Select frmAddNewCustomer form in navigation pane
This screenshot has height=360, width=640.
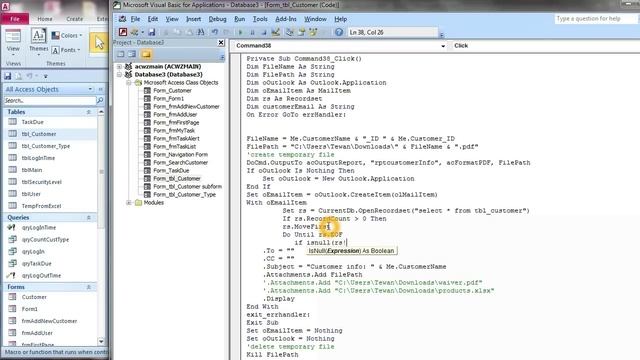50,321
